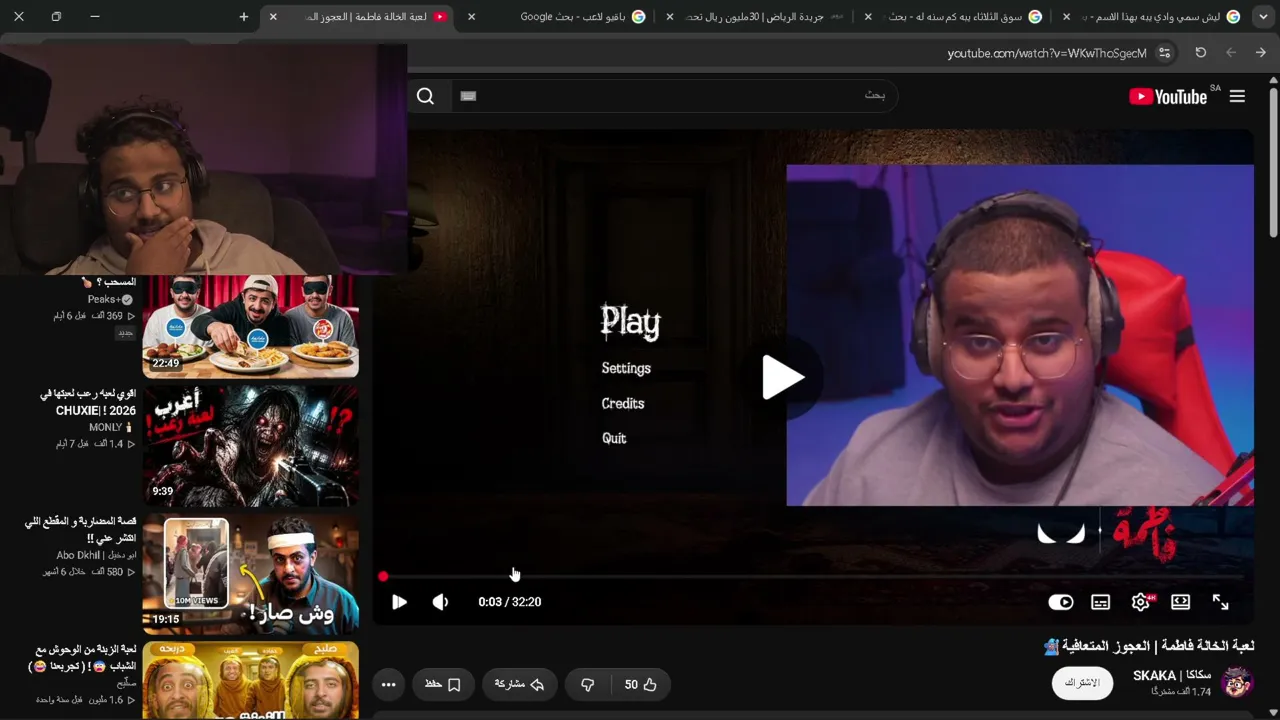This screenshot has width=1280, height=720.
Task: Open the SKAKA channel avatar
Action: (1237, 683)
